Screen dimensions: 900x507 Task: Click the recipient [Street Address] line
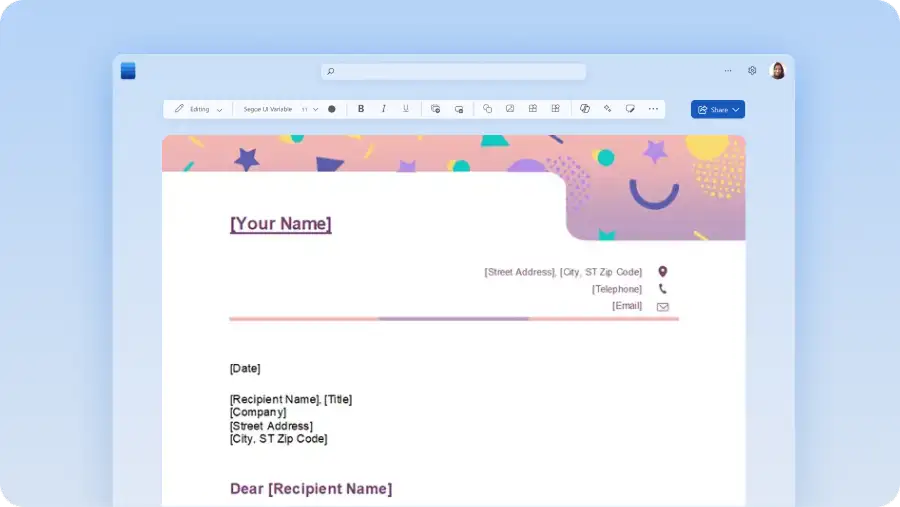(271, 426)
